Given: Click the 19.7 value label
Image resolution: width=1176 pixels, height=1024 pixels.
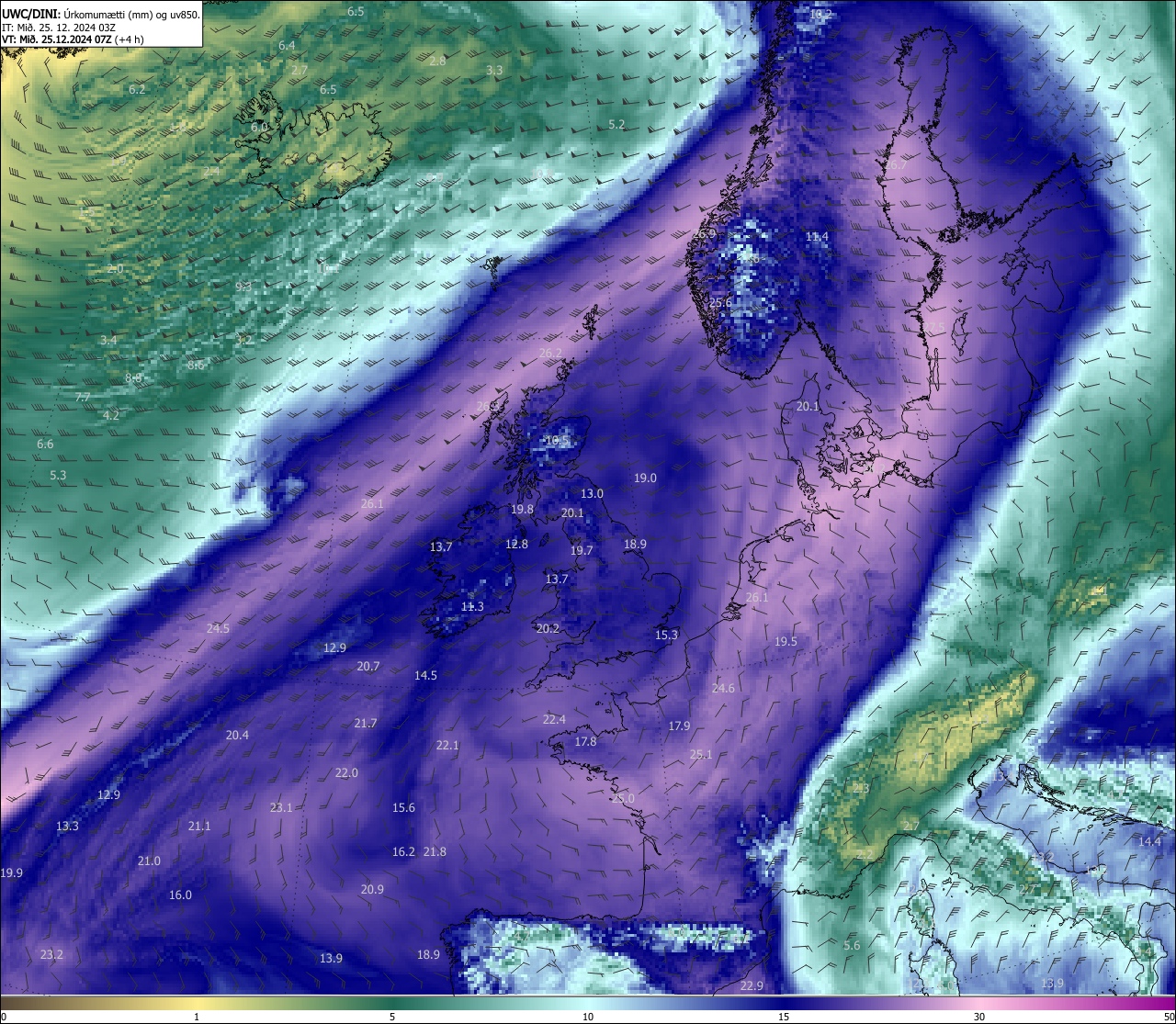Looking at the screenshot, I should click(x=582, y=550).
